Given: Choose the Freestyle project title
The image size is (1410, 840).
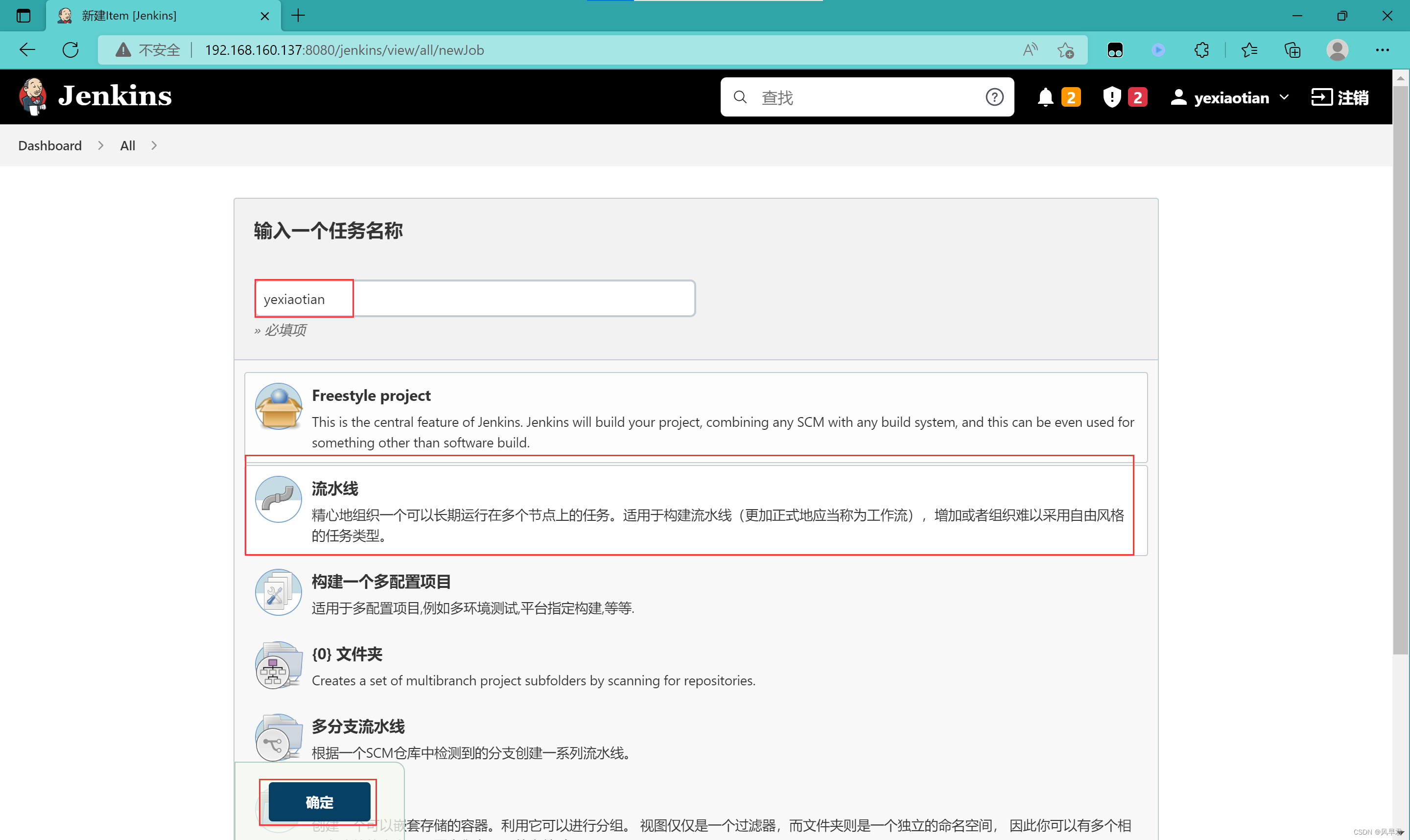Looking at the screenshot, I should pos(371,395).
